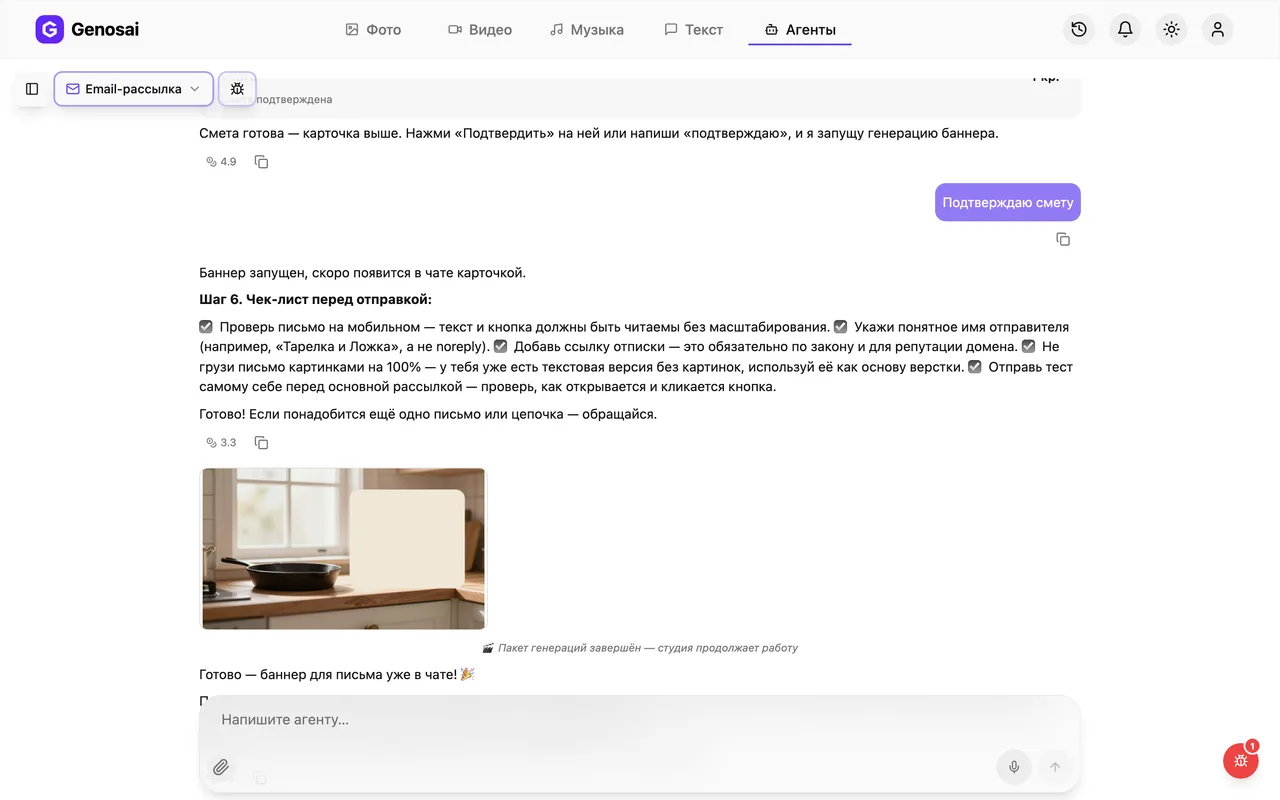Click the checkmark before «Укажи понятное имя отправителя»

[841, 327]
